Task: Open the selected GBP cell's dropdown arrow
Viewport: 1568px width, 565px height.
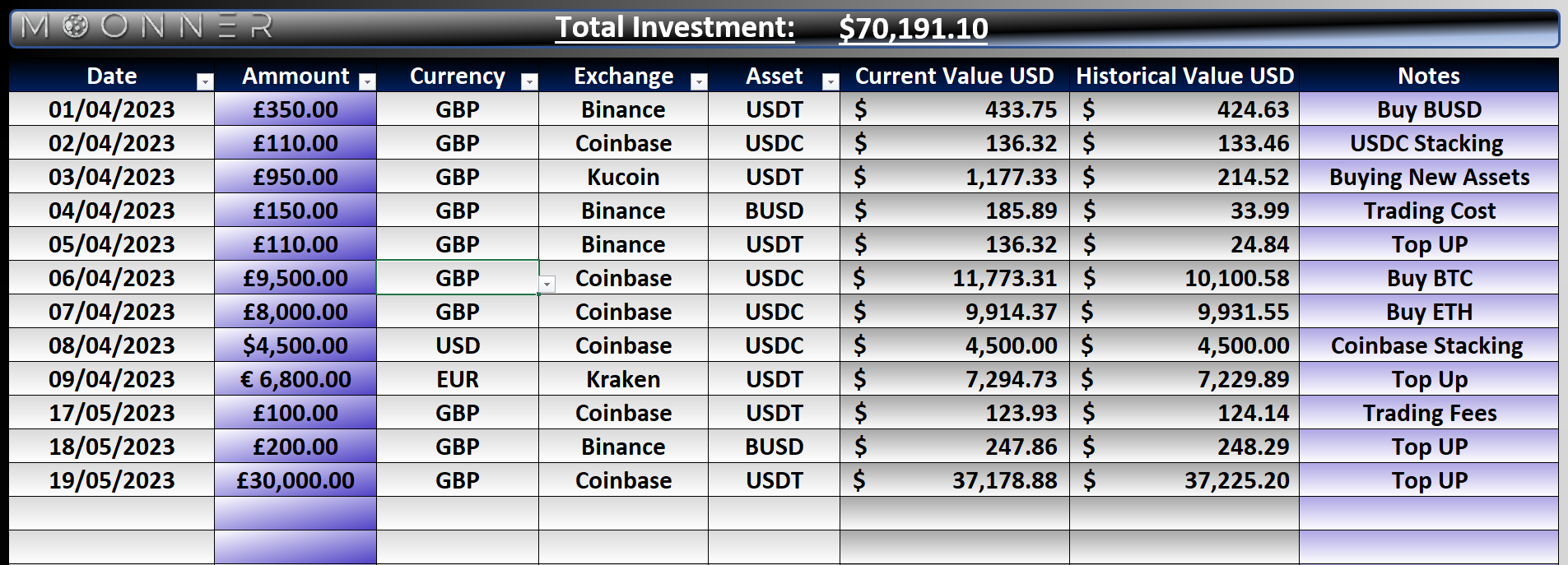Action: (x=547, y=285)
